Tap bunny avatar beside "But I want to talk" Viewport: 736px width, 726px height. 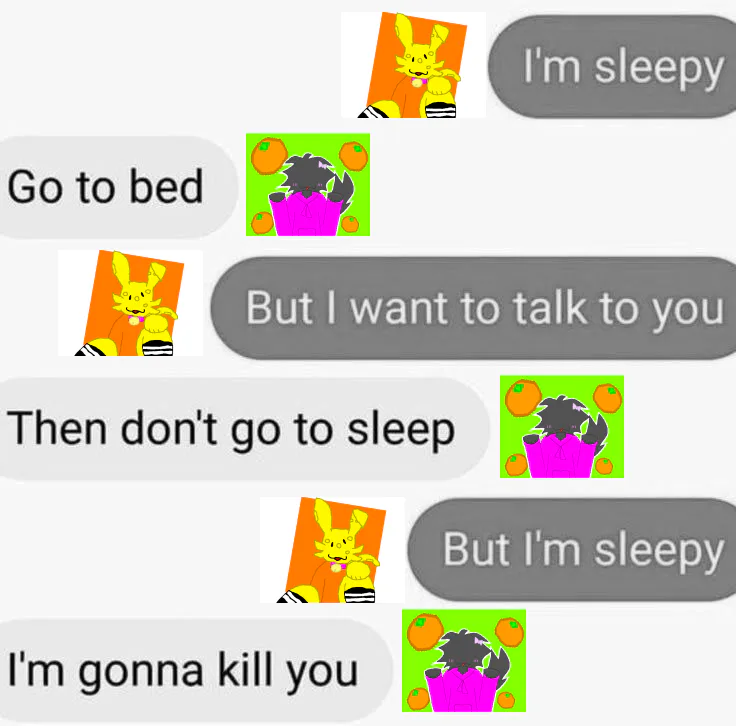(130, 303)
